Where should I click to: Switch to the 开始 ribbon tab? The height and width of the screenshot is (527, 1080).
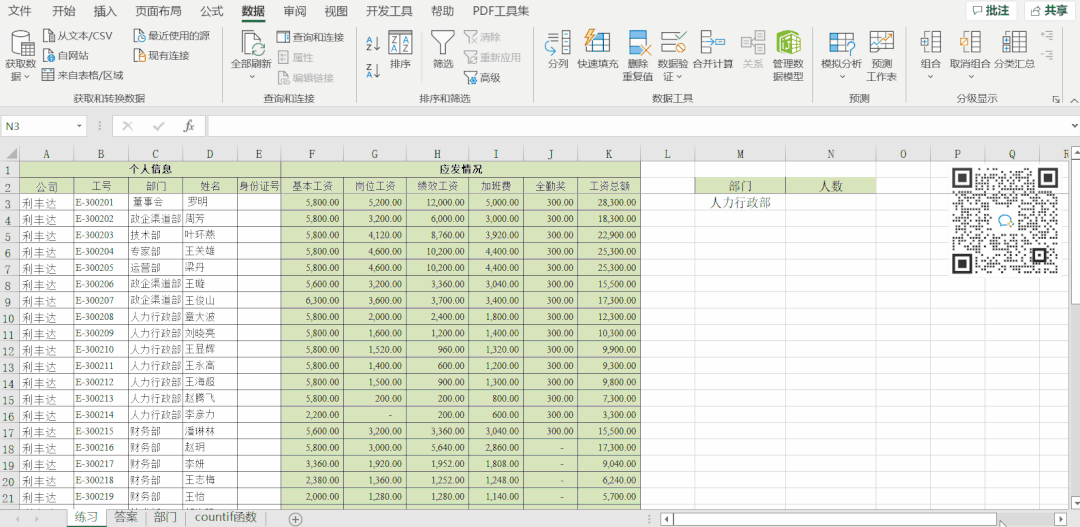[64, 11]
